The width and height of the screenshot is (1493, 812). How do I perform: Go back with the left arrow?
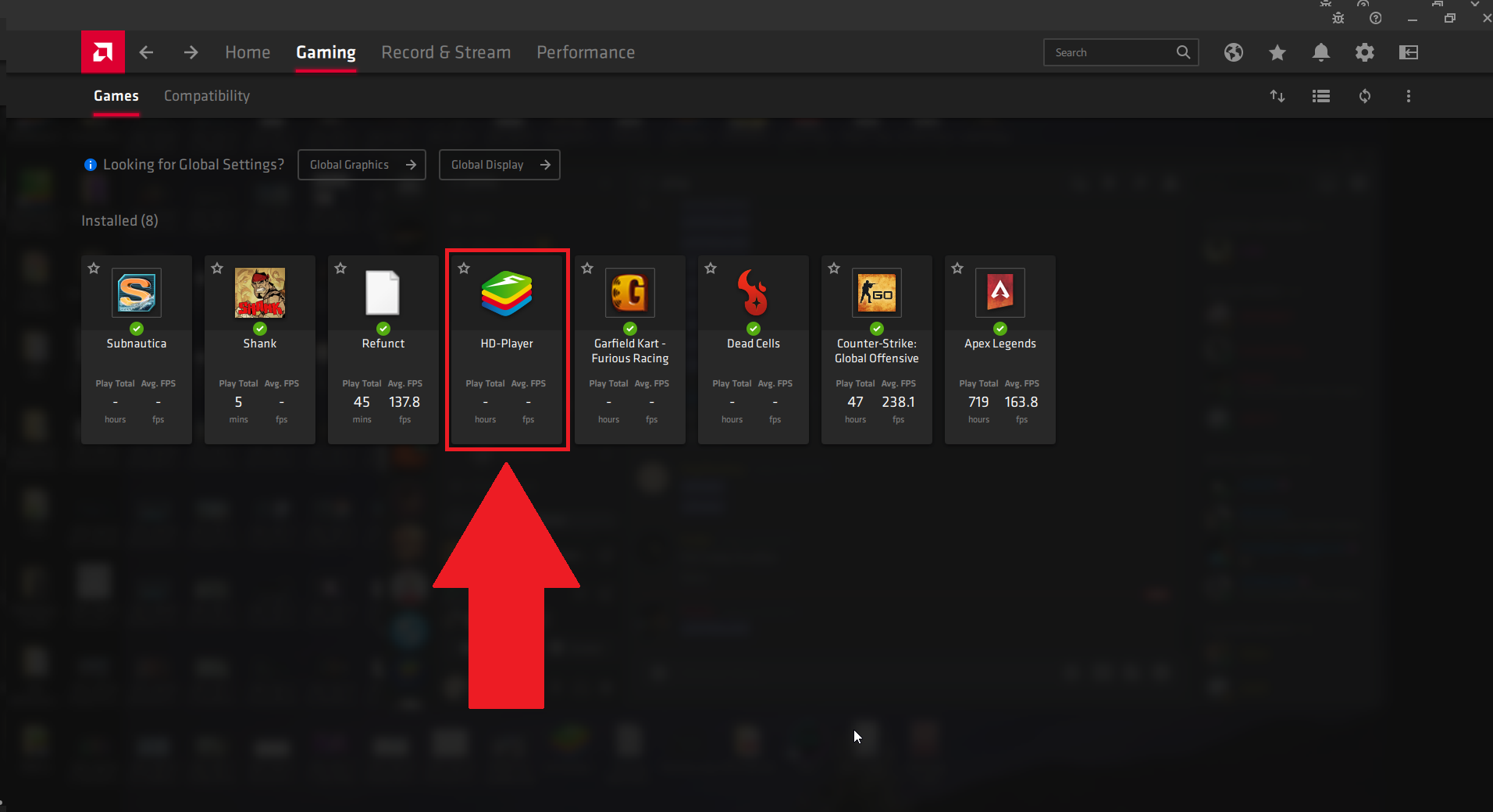(x=146, y=52)
